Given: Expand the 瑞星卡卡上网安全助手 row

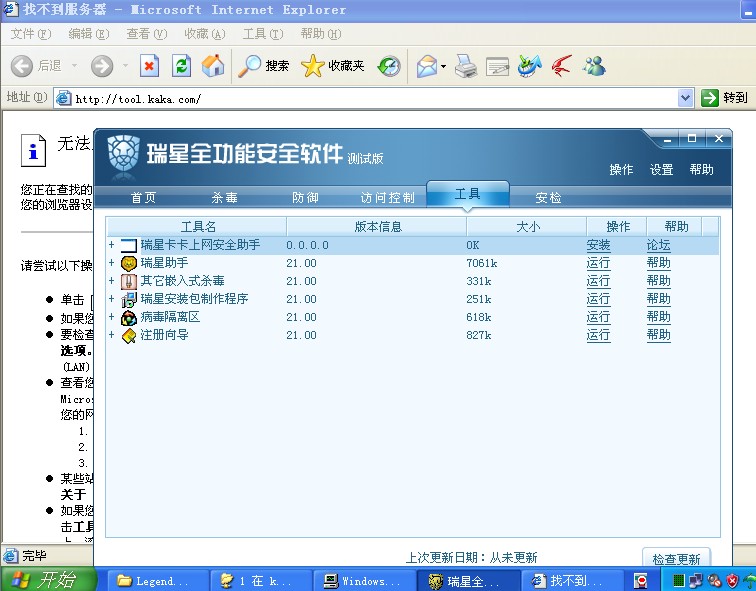Looking at the screenshot, I should point(111,244).
